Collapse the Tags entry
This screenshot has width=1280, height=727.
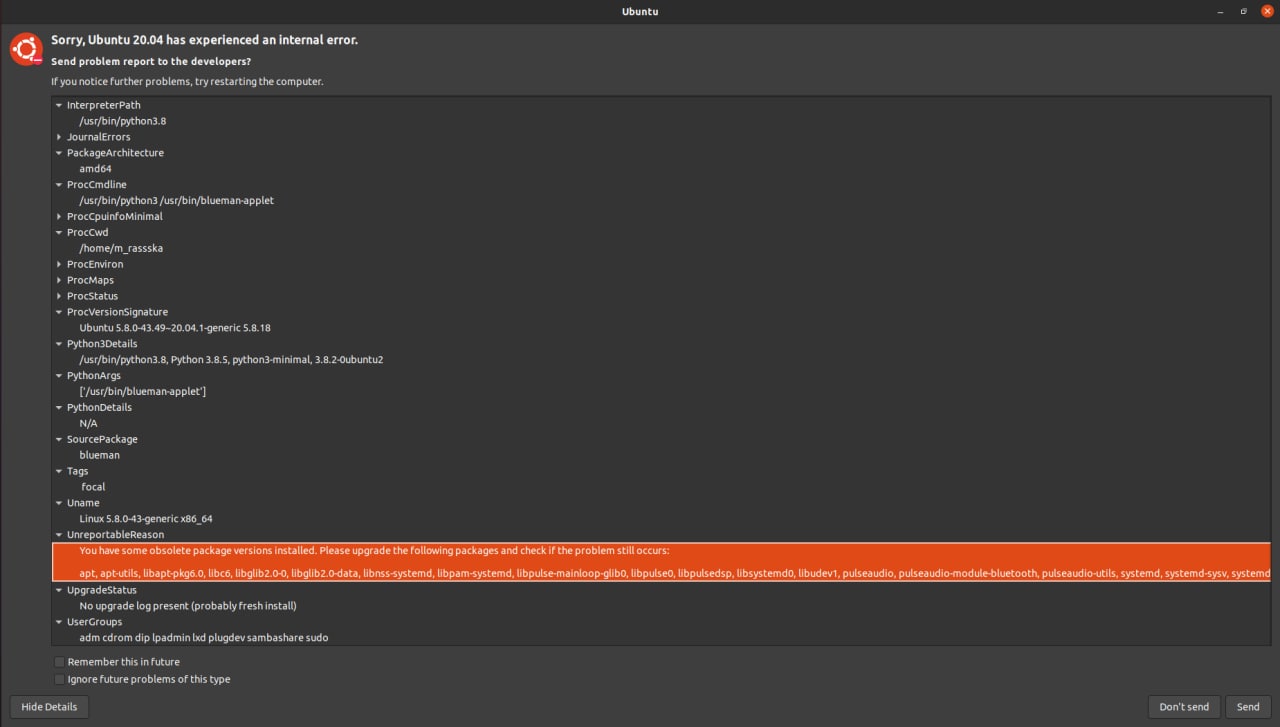59,471
